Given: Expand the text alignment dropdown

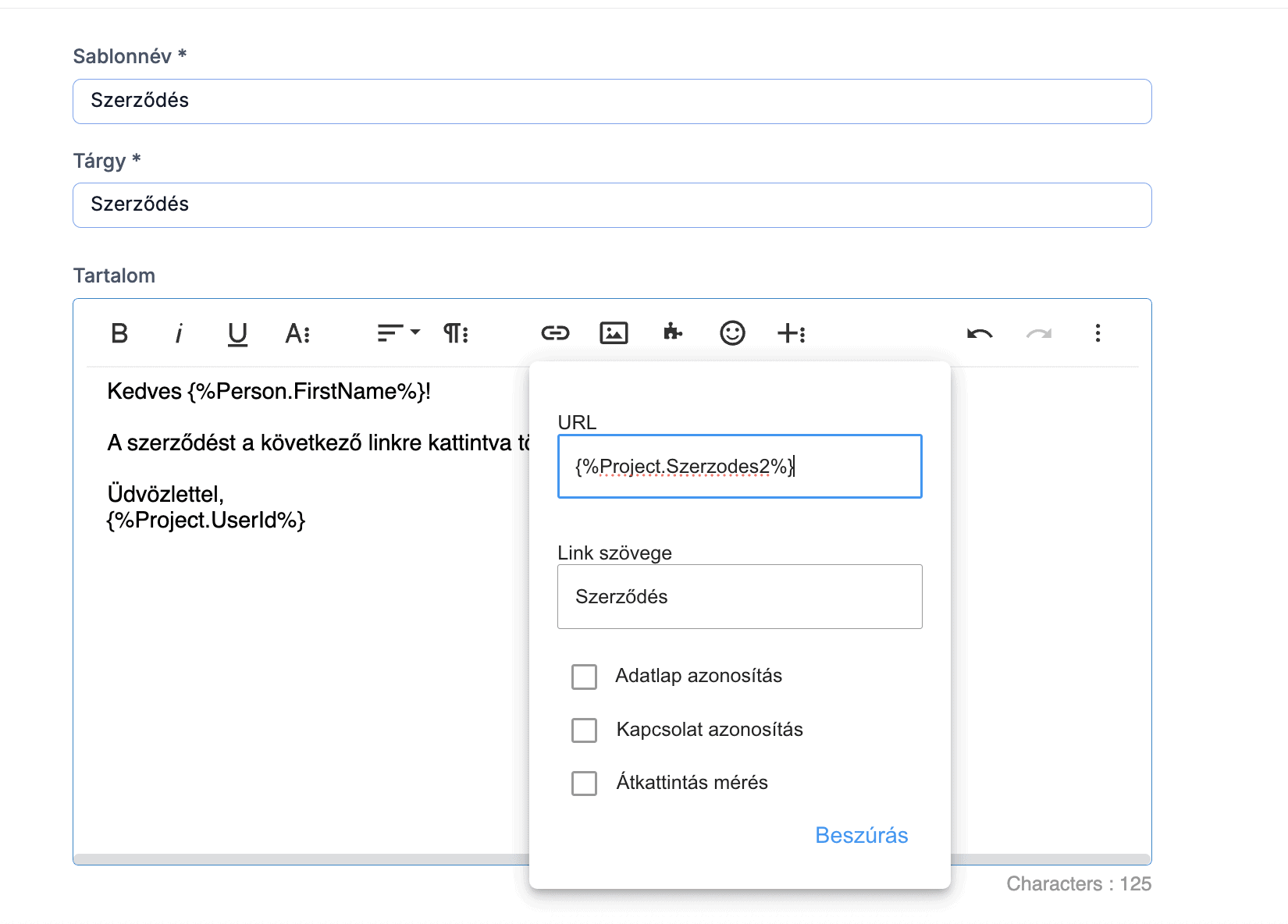Looking at the screenshot, I should (398, 333).
